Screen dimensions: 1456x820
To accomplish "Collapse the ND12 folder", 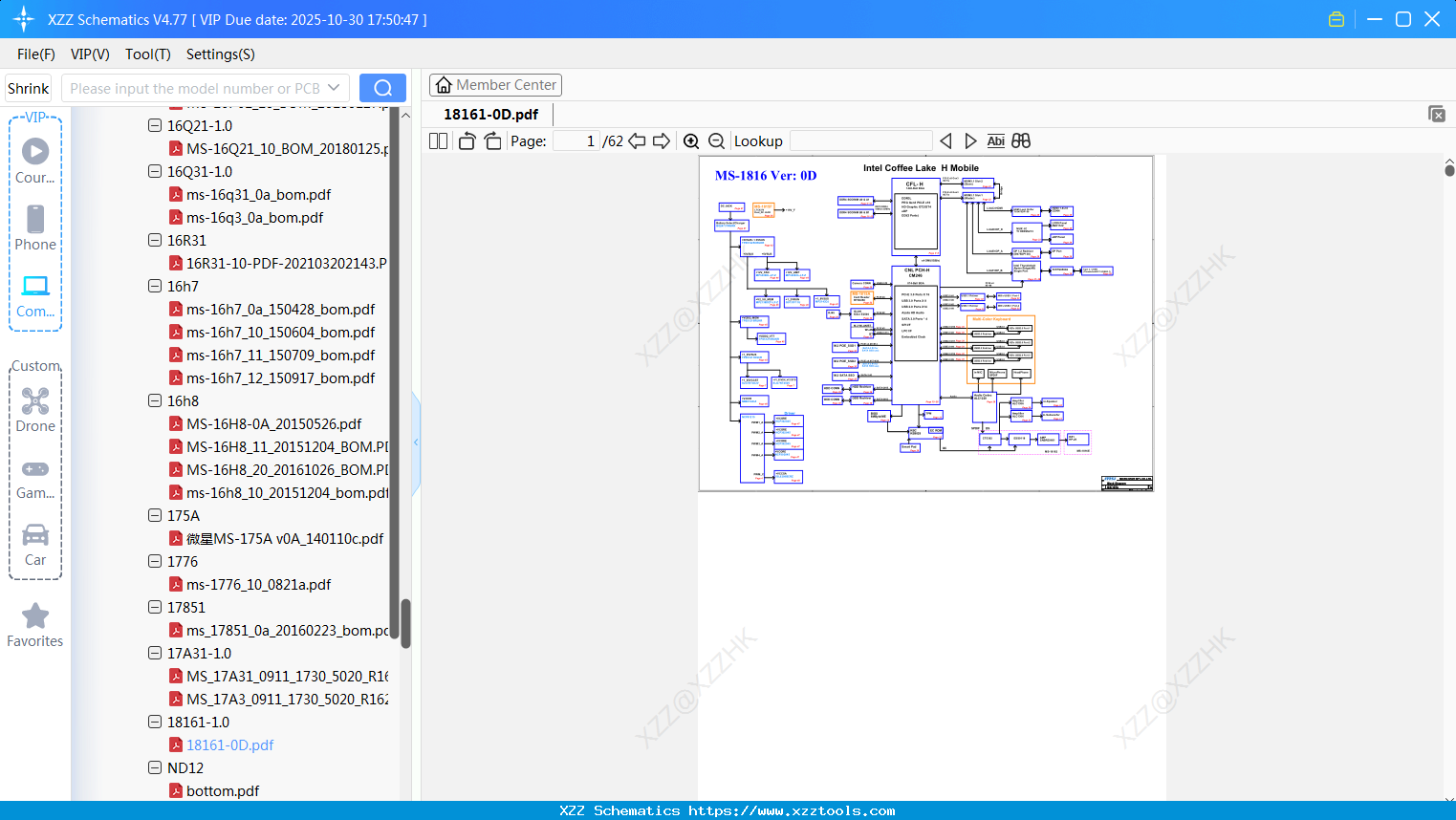I will [x=155, y=767].
